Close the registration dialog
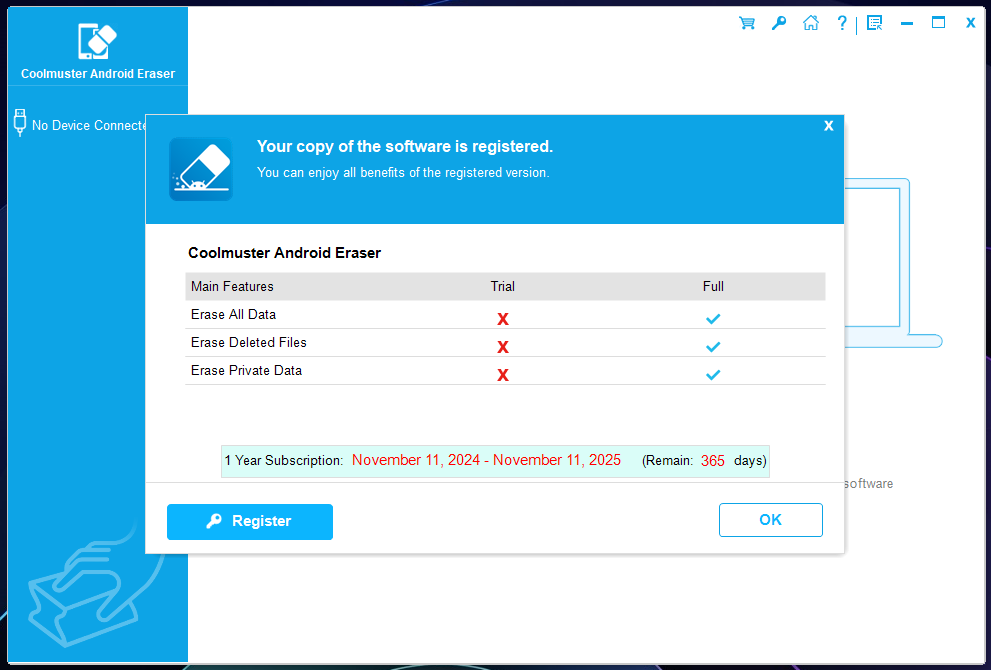Image resolution: width=991 pixels, height=670 pixels. (828, 126)
